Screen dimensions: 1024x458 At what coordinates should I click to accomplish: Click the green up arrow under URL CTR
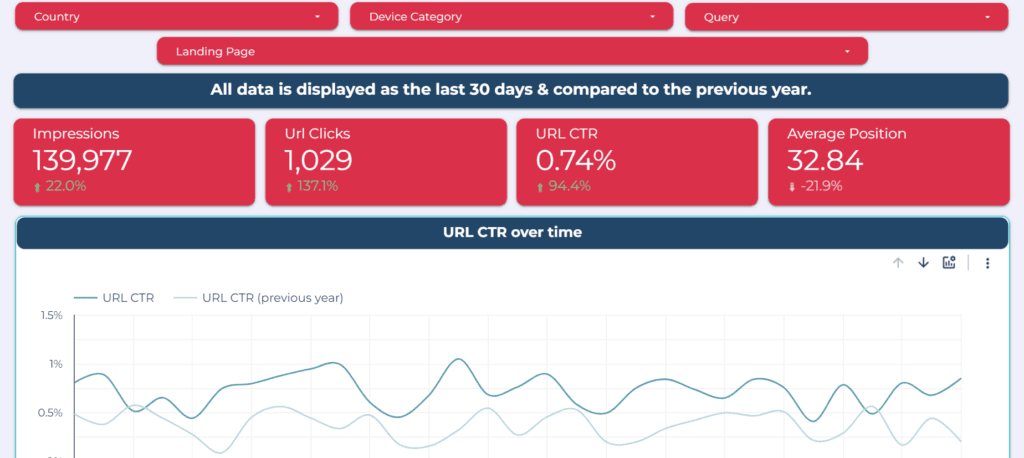(541, 187)
